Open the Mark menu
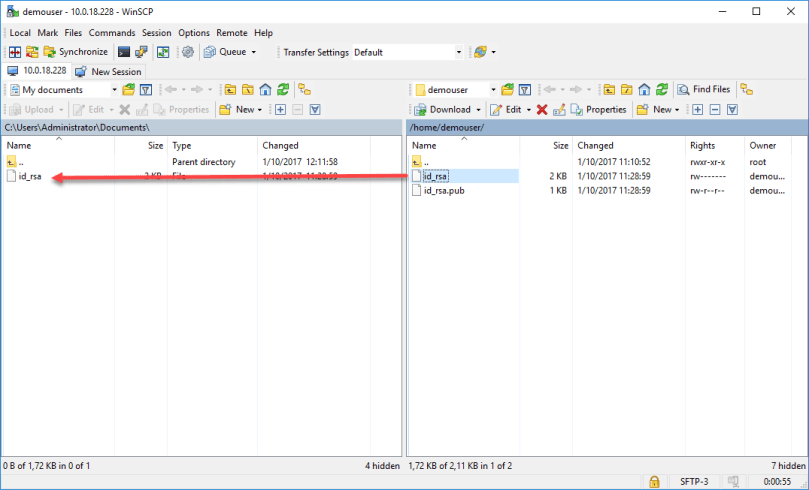This screenshot has width=809, height=490. pyautogui.click(x=47, y=33)
